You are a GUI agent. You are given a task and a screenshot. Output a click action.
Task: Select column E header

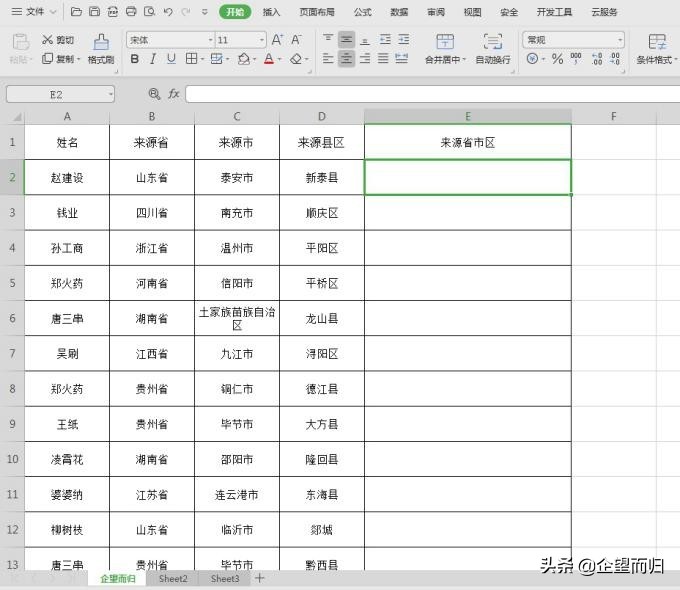[468, 116]
